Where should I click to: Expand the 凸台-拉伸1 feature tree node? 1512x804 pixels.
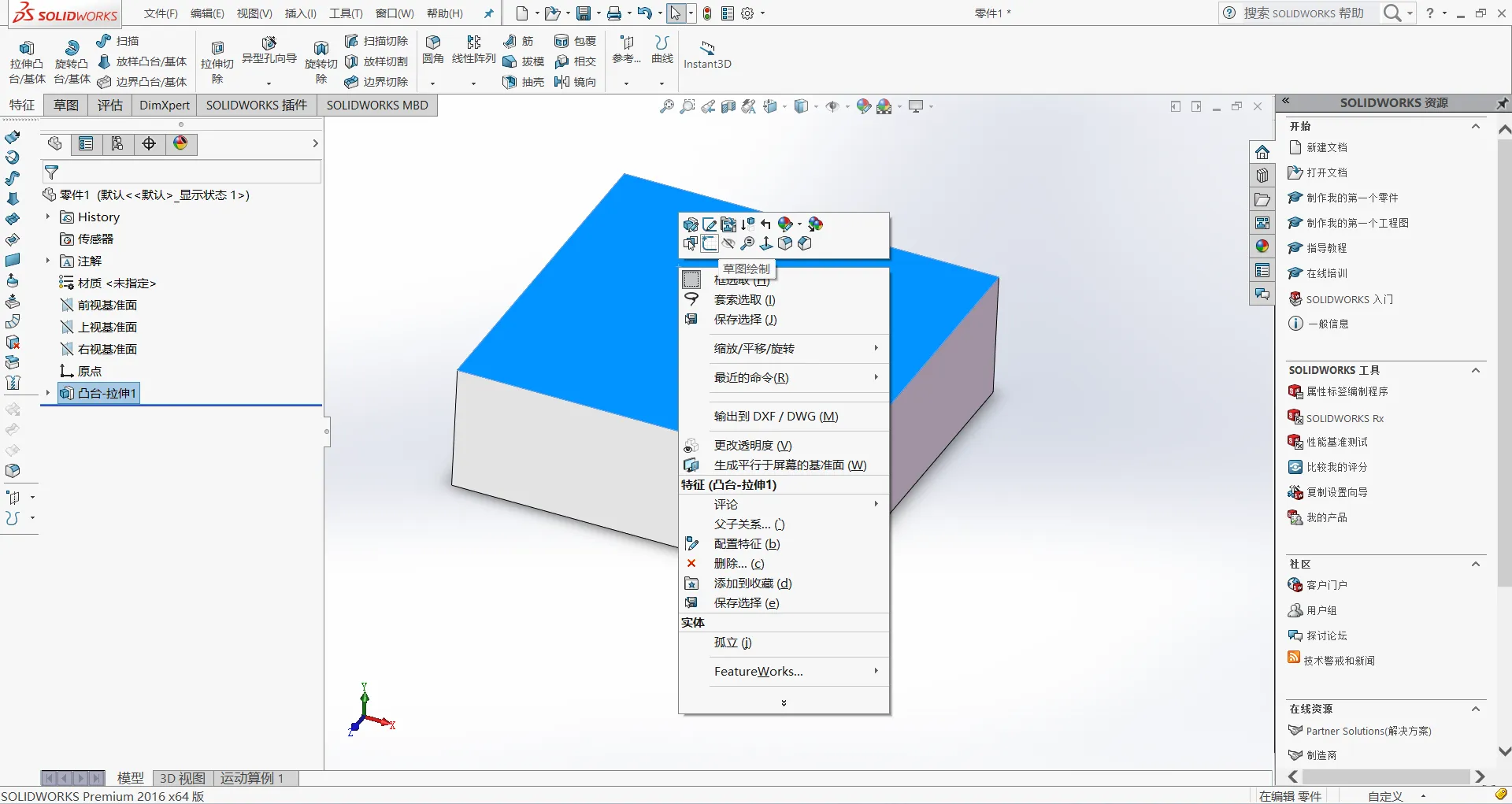pos(47,393)
